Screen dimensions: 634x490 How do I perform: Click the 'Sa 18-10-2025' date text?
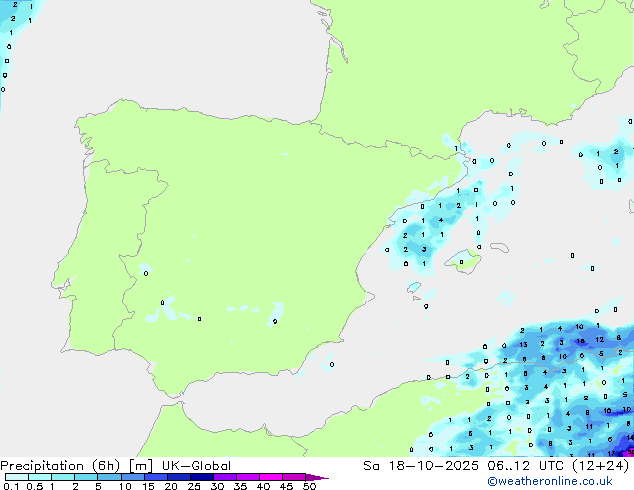pos(421,466)
